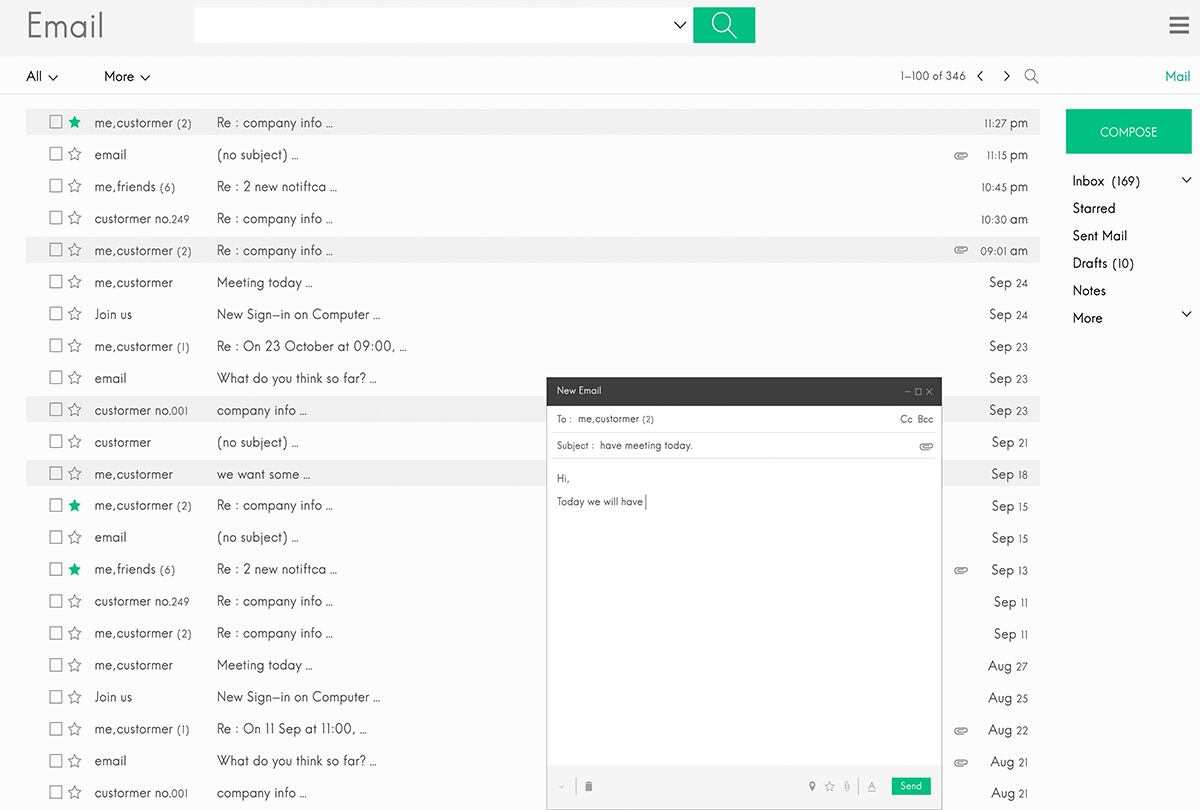Unstar the starred 'Re : 2 new notiftca' email
1200x810 pixels.
pos(74,569)
